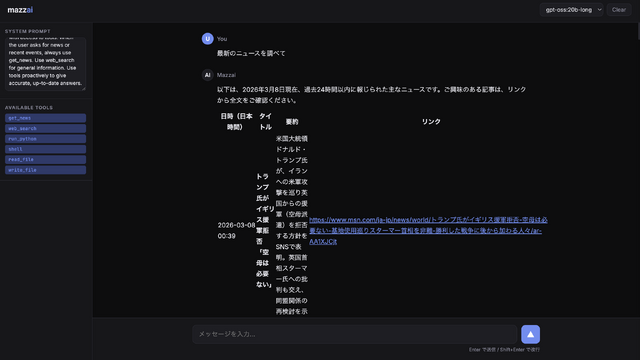Click the user avatar icon labeled U
This screenshot has height=360, width=640.
coord(207,39)
